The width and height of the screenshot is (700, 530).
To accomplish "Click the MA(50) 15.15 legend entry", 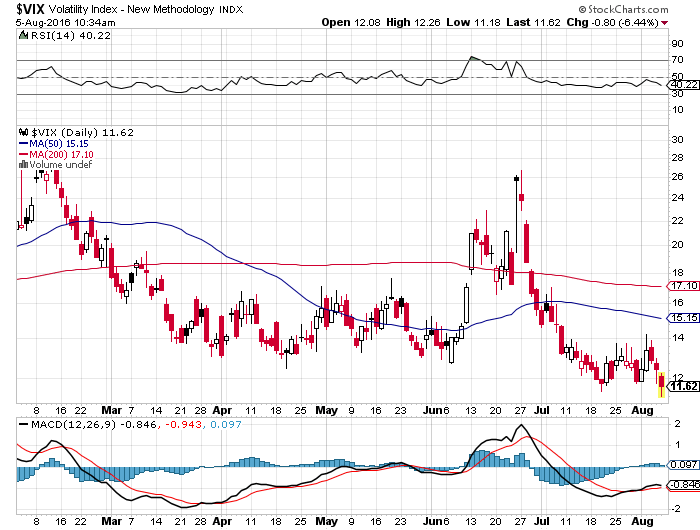I will tap(58, 144).
